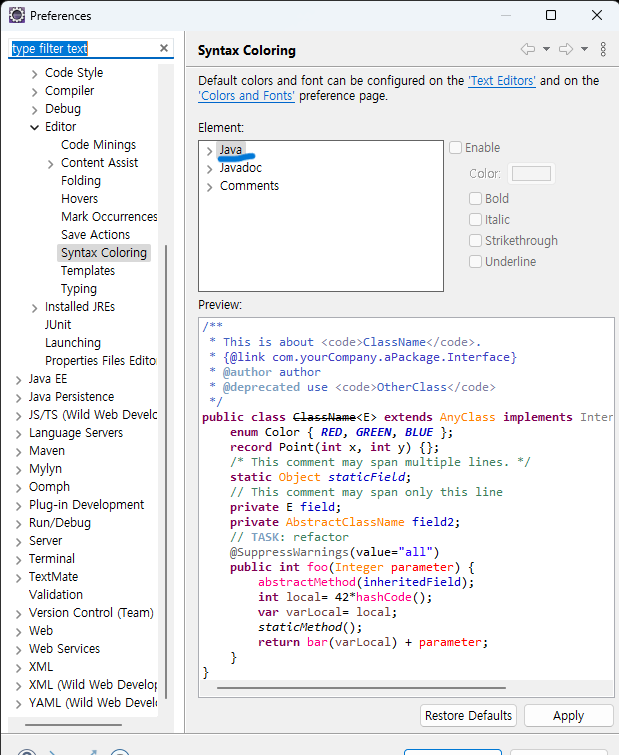Image resolution: width=619 pixels, height=755 pixels.
Task: Select XML in the preferences tree
Action: coord(41,666)
